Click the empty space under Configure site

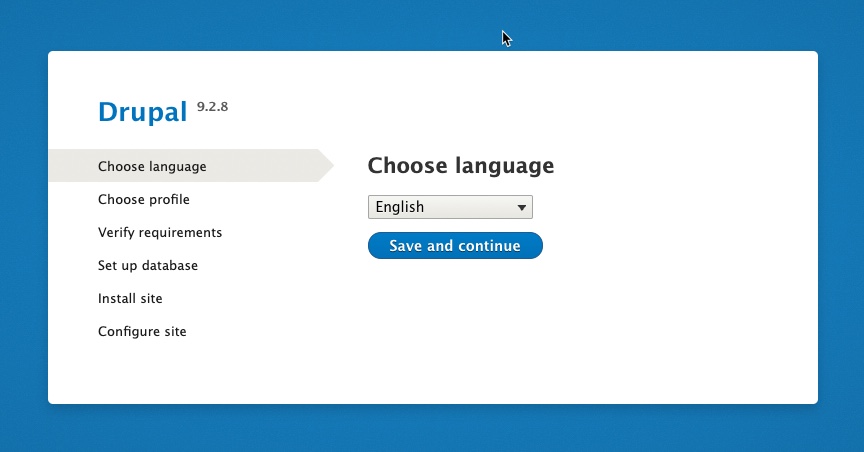(142, 370)
